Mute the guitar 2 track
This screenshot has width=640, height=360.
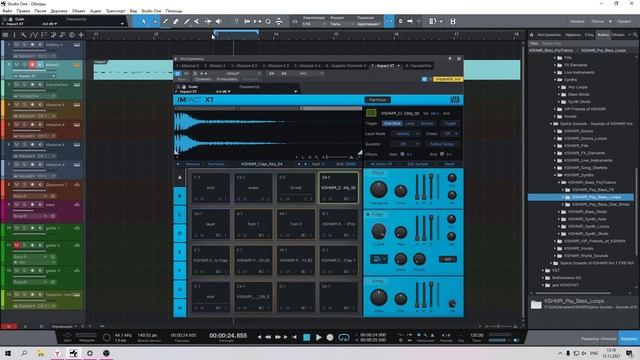coord(16,245)
